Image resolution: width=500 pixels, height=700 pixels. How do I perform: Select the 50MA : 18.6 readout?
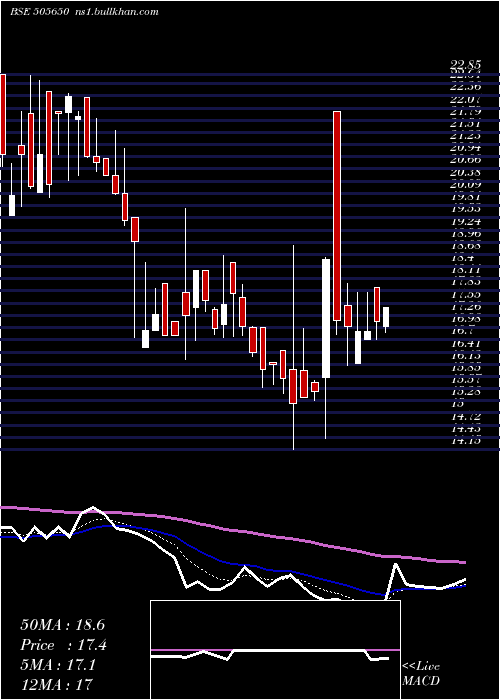(62, 625)
